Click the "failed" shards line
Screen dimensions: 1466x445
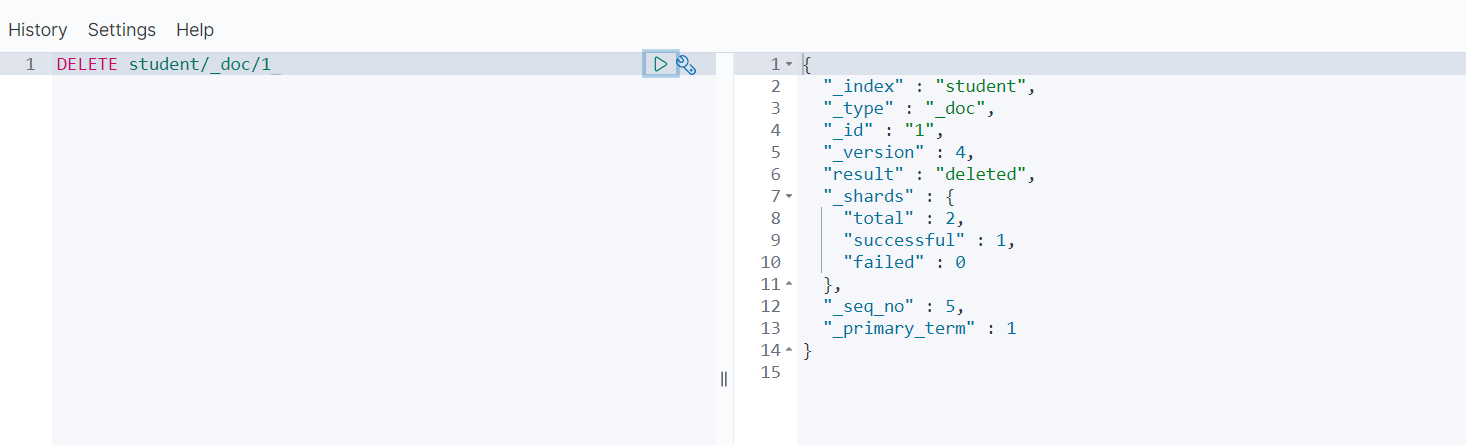click(x=904, y=262)
